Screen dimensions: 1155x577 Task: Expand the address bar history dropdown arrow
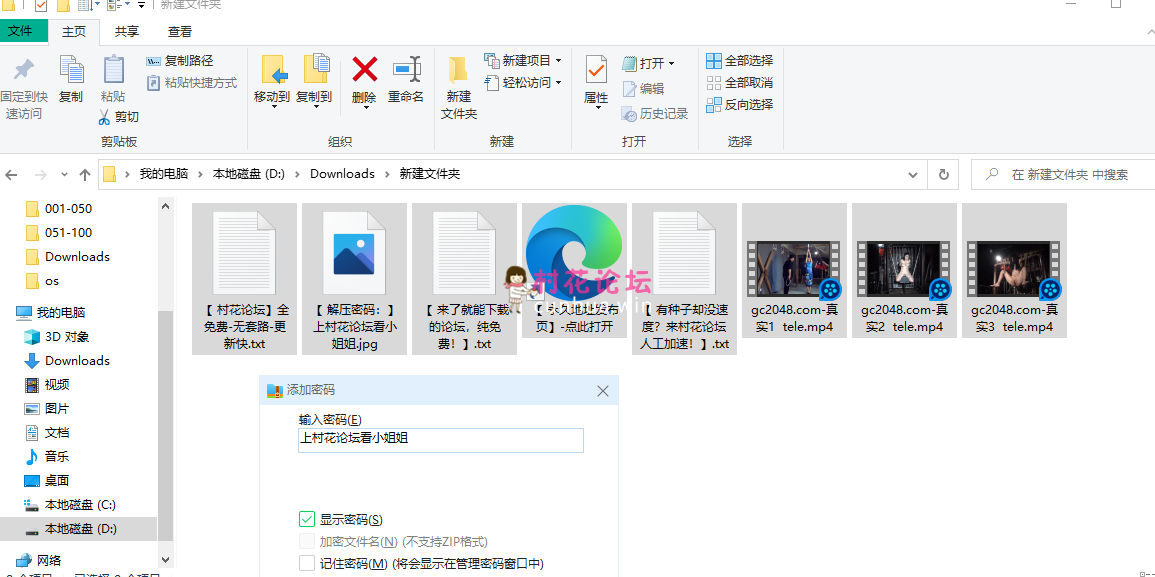911,174
